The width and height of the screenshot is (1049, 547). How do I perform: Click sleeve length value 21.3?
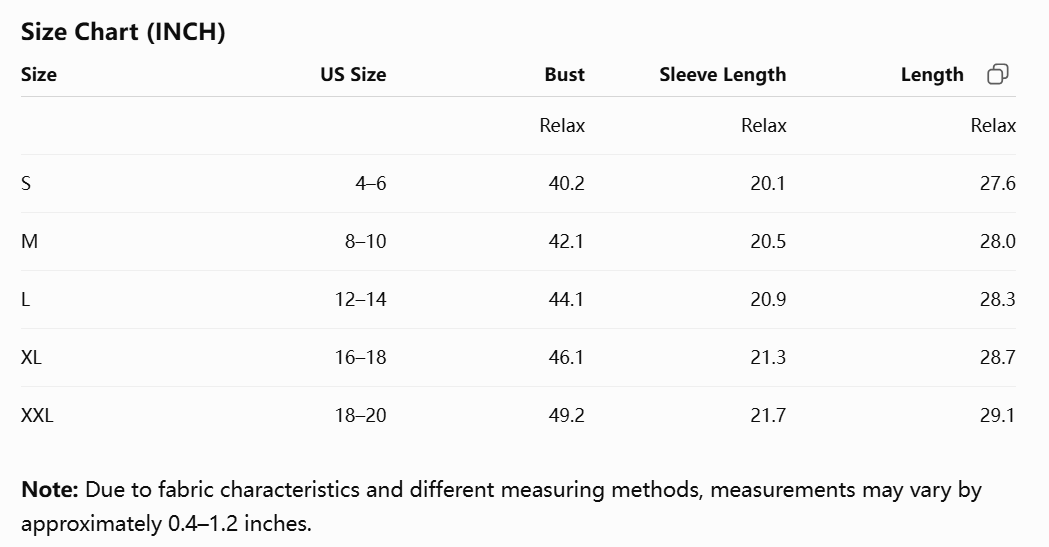(768, 357)
